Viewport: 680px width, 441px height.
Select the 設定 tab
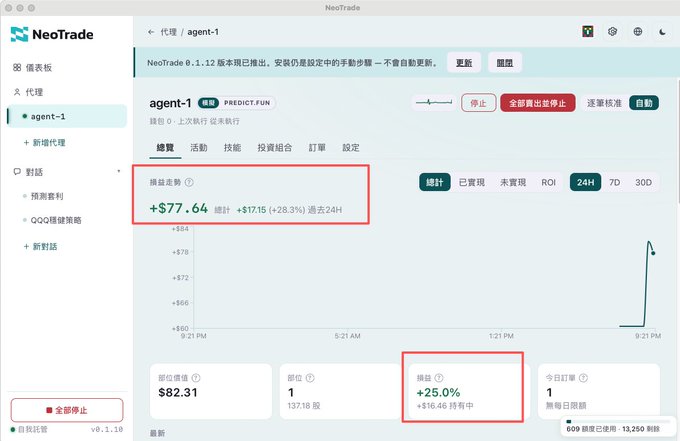(351, 148)
